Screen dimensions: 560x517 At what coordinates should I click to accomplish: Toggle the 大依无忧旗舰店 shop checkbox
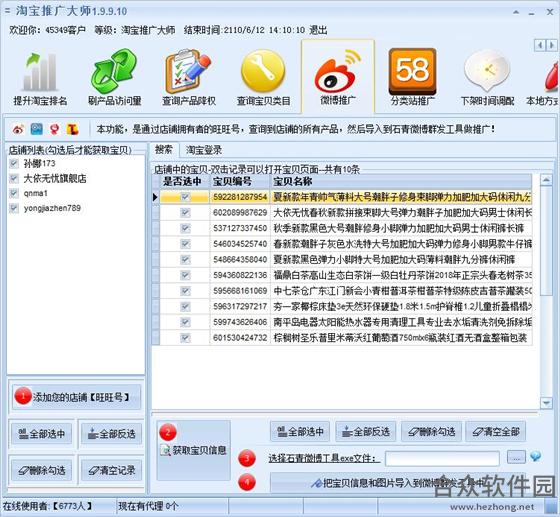[14, 178]
